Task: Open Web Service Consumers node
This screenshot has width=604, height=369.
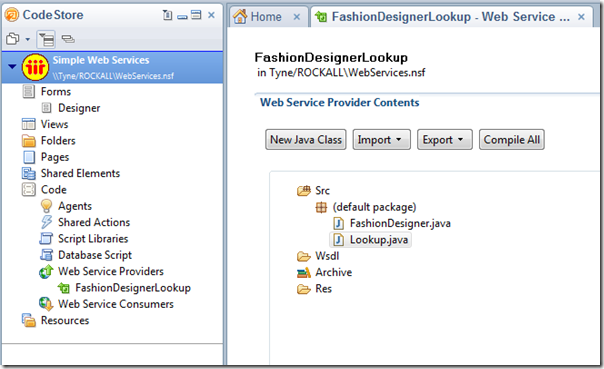Action: click(116, 304)
